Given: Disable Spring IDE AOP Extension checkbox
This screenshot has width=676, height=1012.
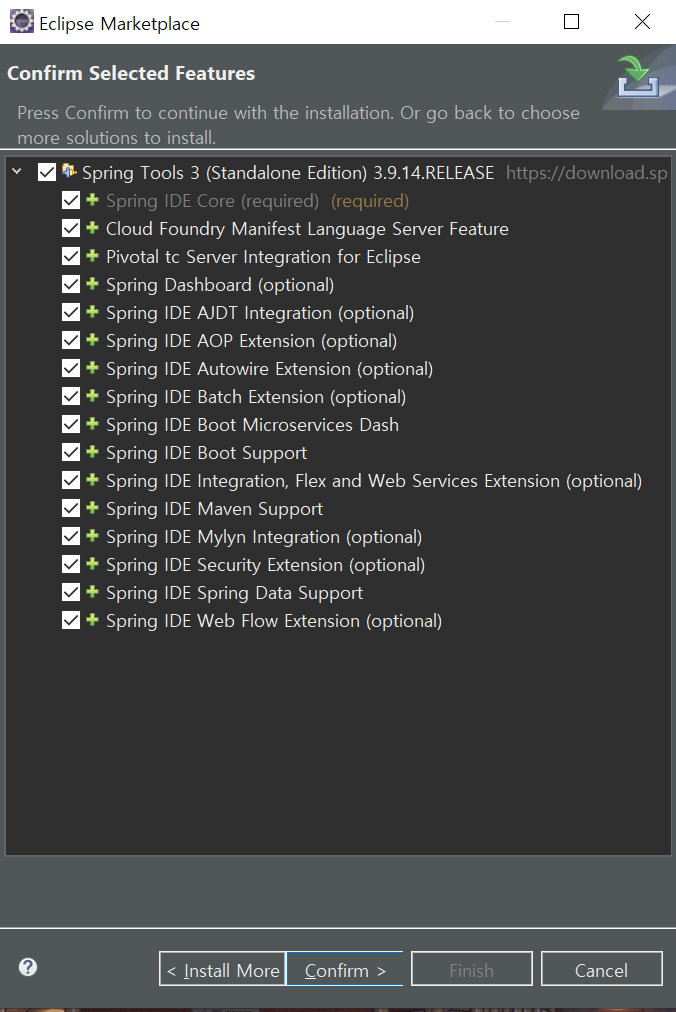Looking at the screenshot, I should point(71,340).
